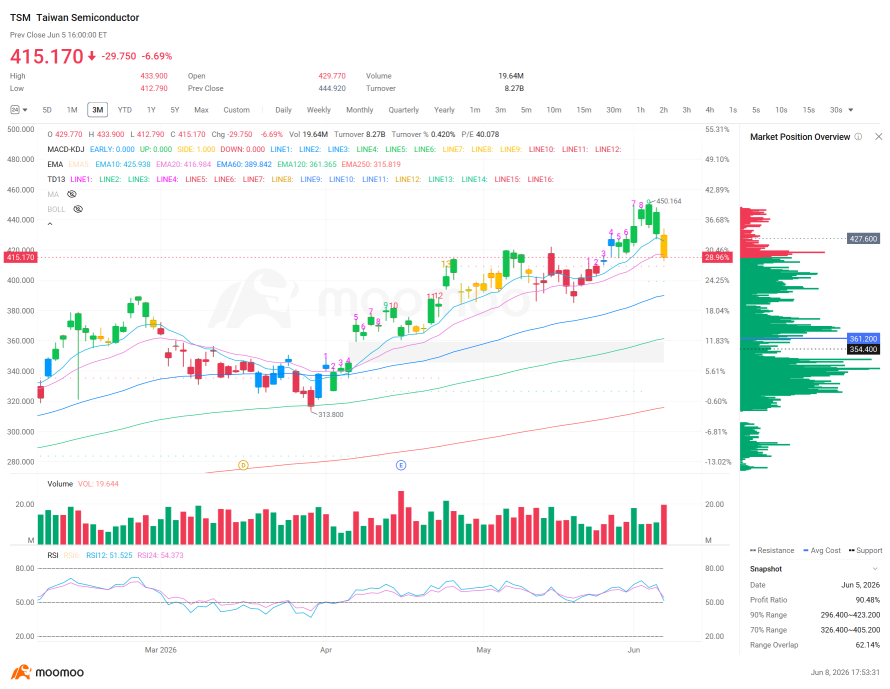The width and height of the screenshot is (890, 689).
Task: Click the 427.600 resistance level label
Action: pyautogui.click(x=863, y=239)
